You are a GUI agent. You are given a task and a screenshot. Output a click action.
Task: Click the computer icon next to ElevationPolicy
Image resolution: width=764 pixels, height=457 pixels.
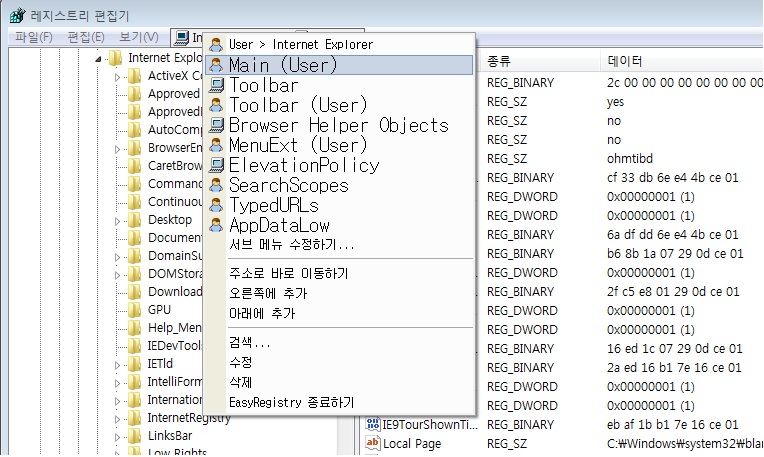216,165
